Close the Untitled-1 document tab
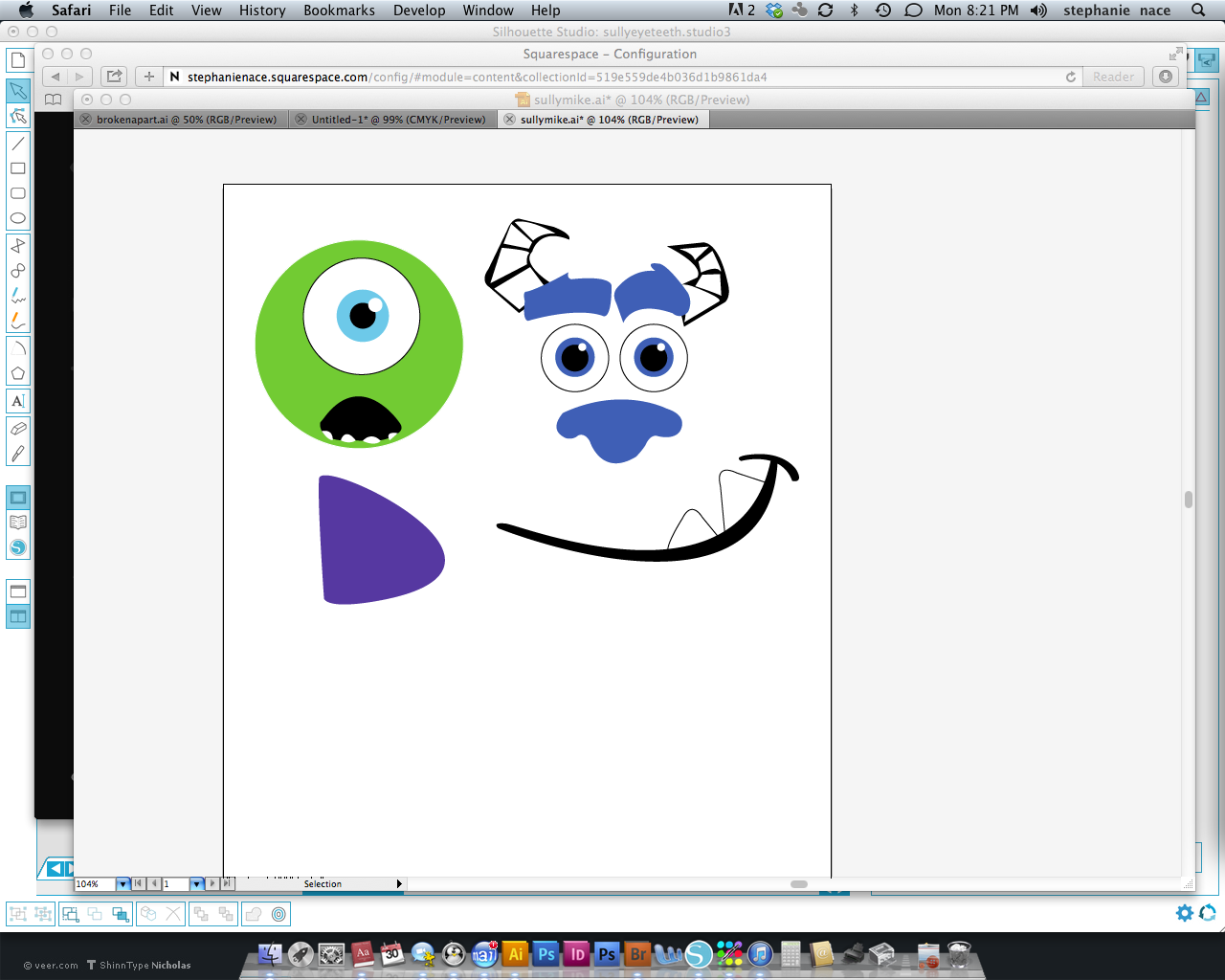 (301, 120)
